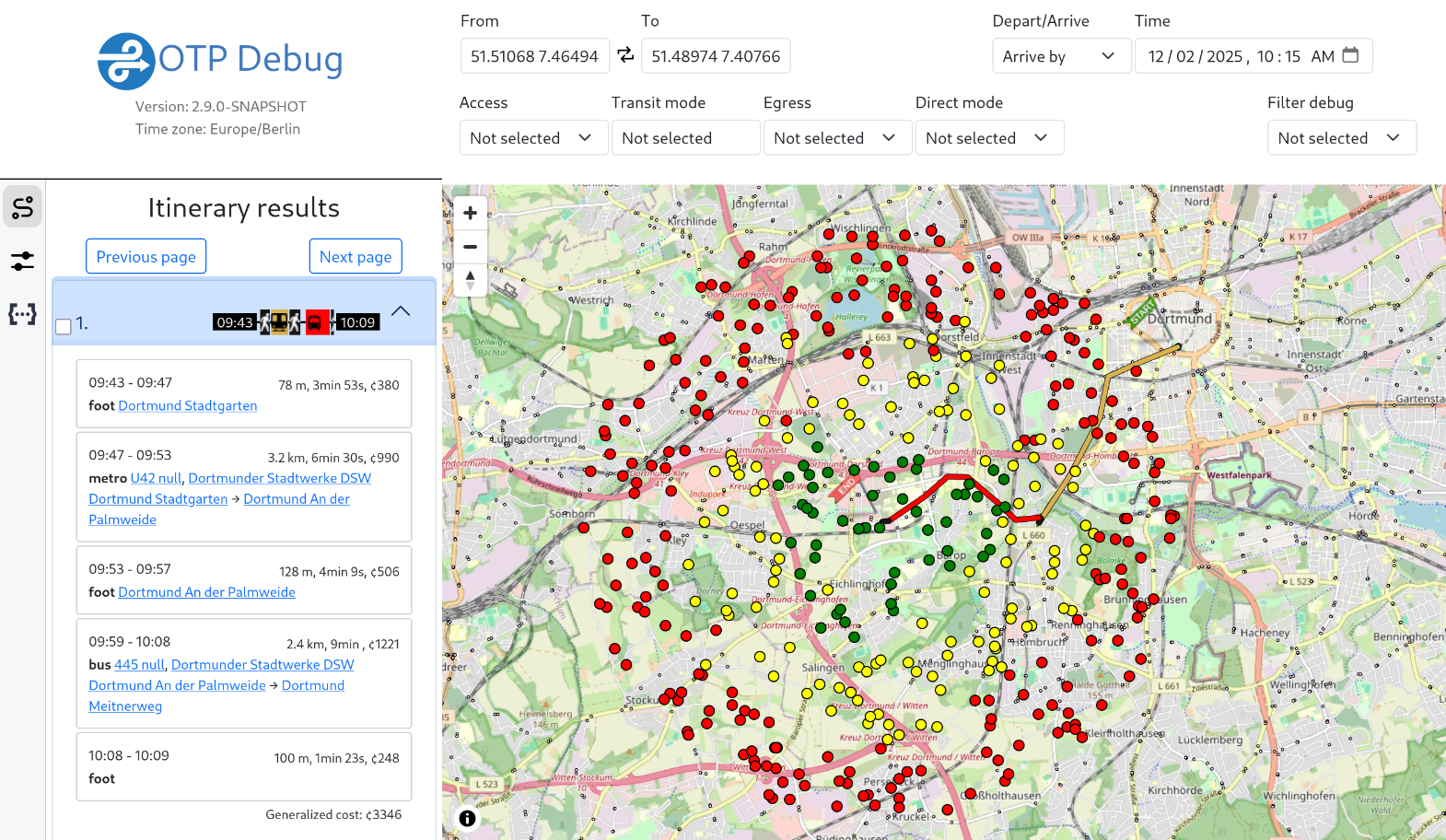
Task: Click the To coordinates field
Action: pyautogui.click(x=716, y=56)
